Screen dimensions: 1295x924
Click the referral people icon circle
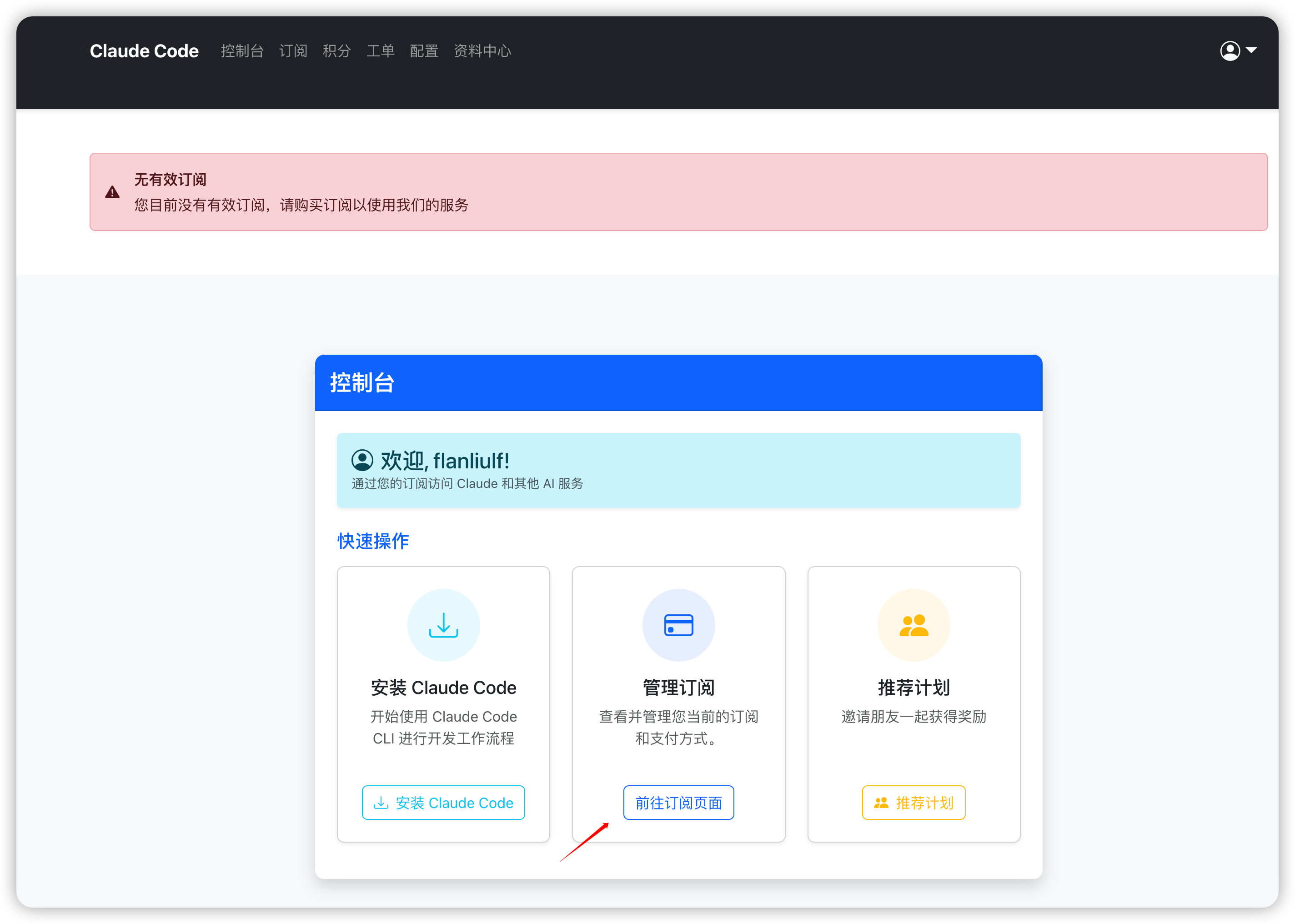pos(913,625)
